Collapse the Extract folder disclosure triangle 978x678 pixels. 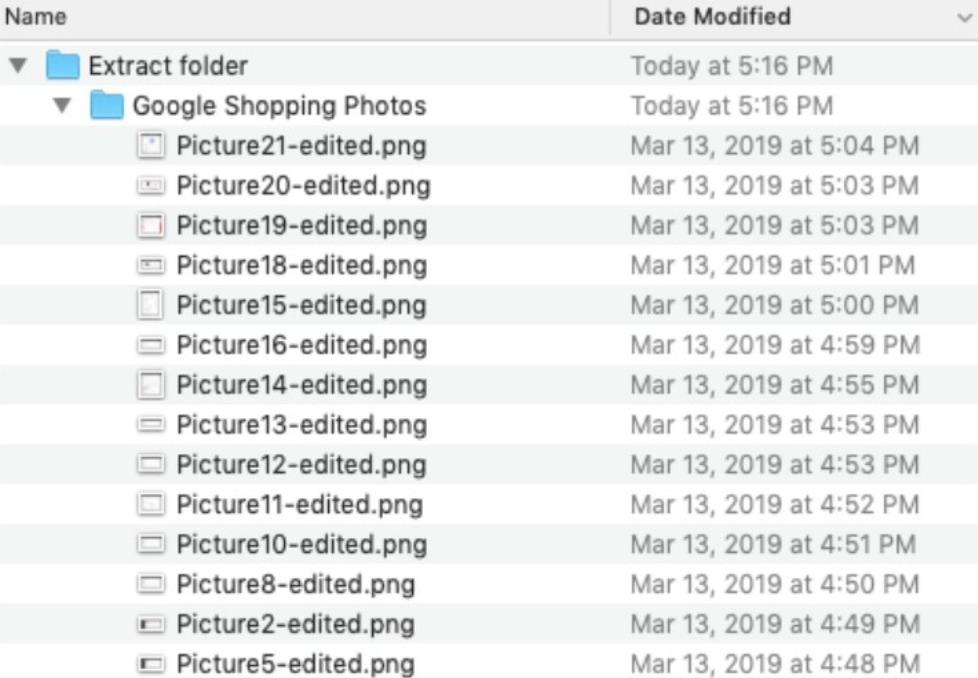(17, 66)
